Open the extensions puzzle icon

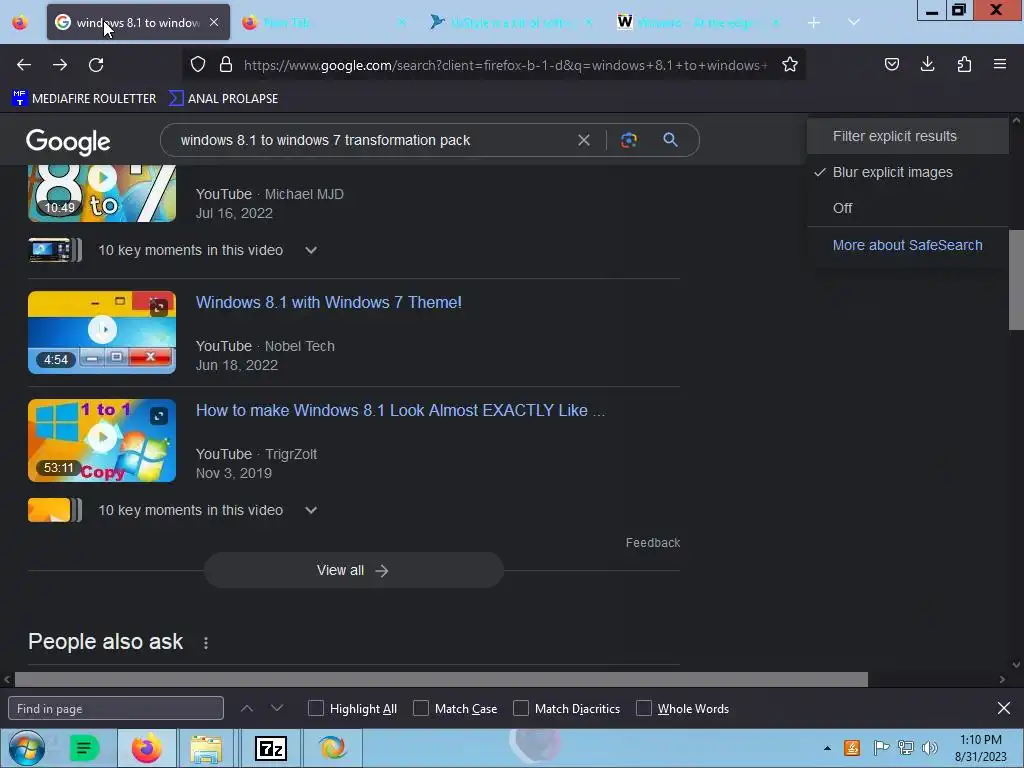pos(964,64)
